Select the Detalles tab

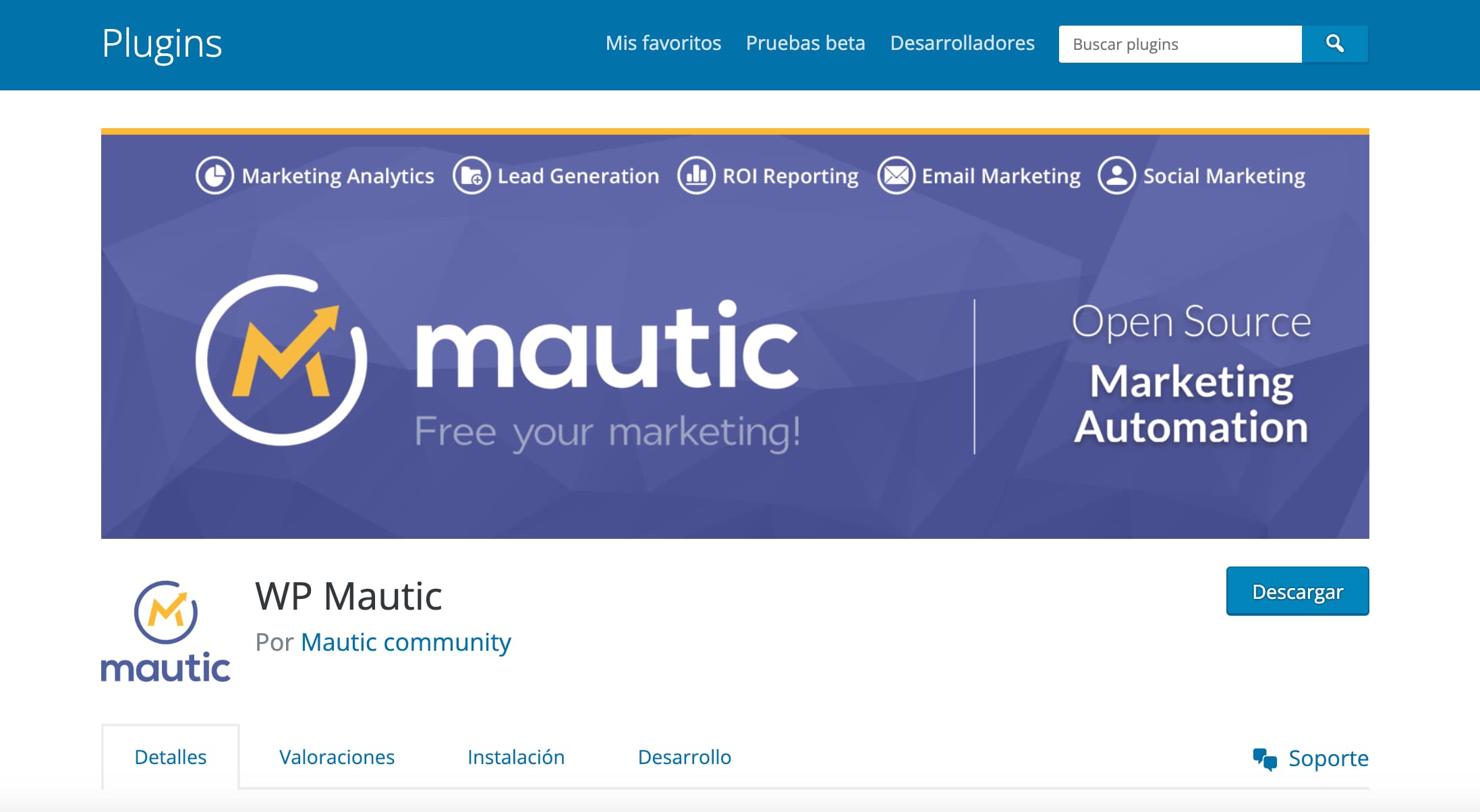[x=171, y=757]
